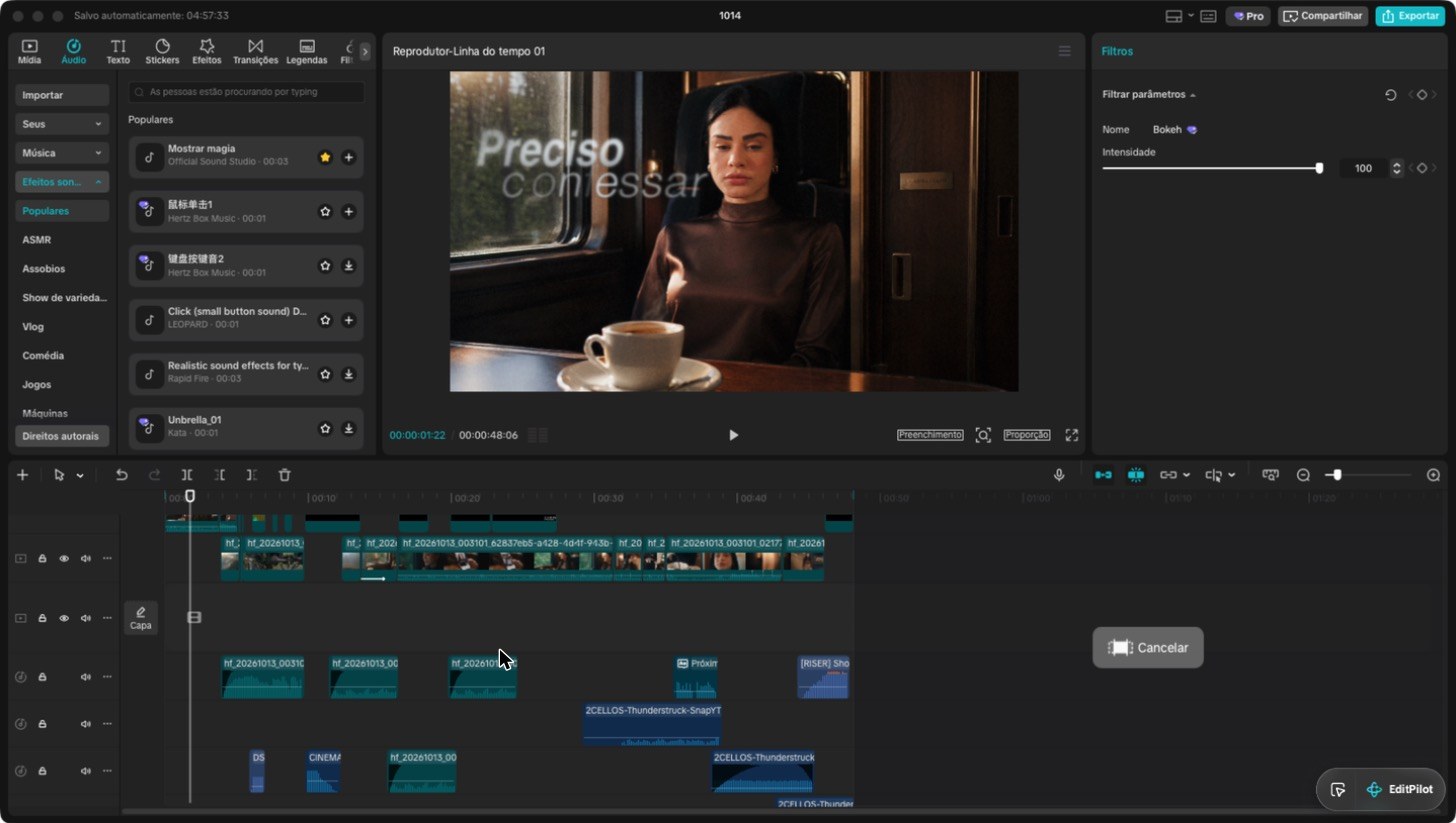Open the Transições panel
The height and width of the screenshot is (823, 1456).
click(255, 52)
